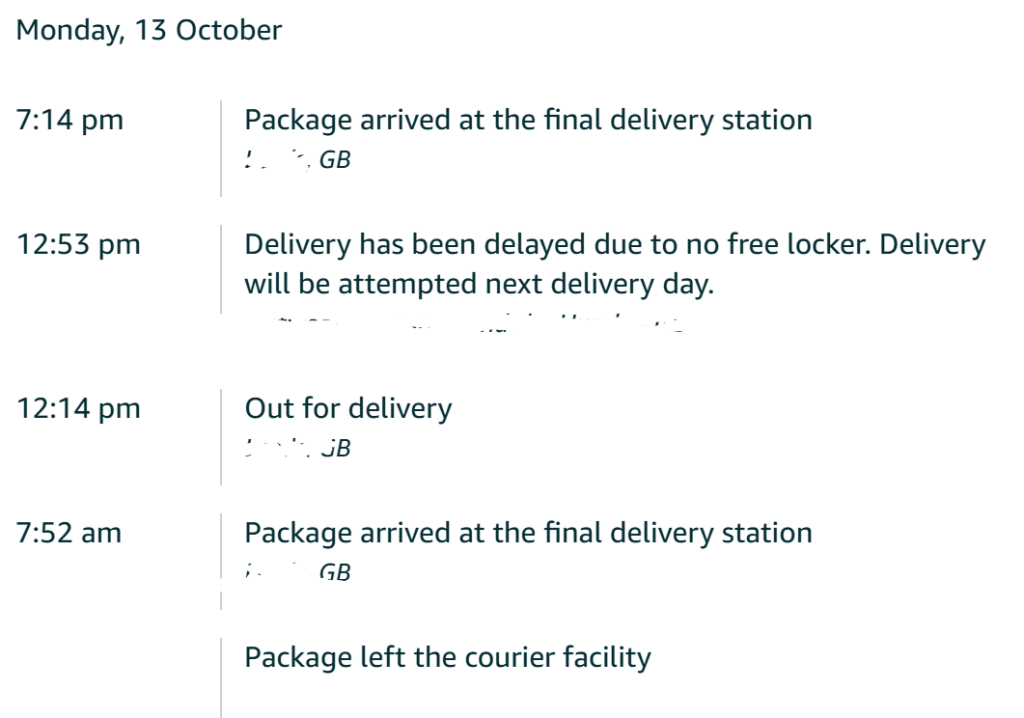Click the 7:52 am package arrived status
The image size is (1024, 718).
tap(528, 532)
